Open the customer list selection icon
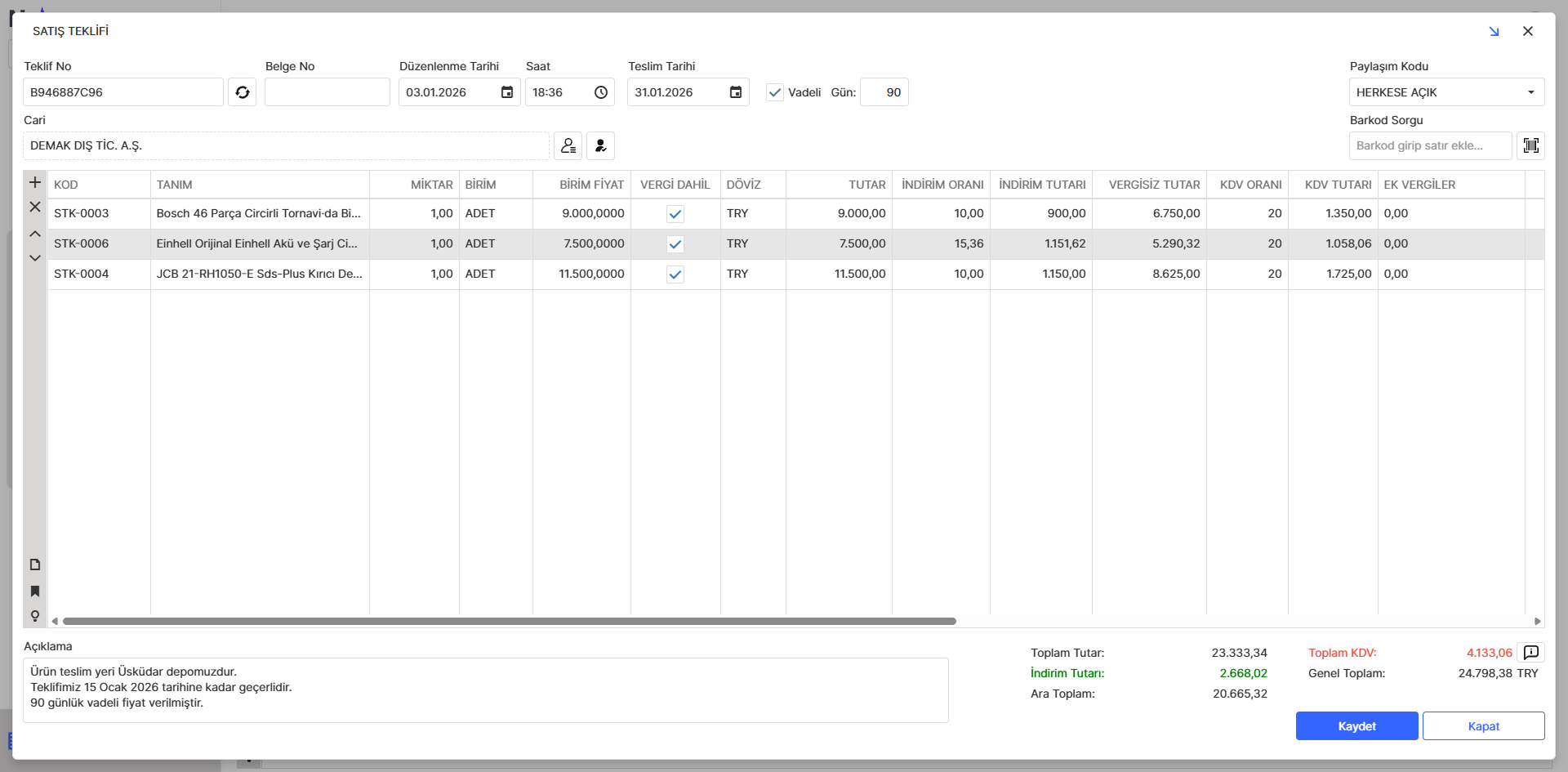The width and height of the screenshot is (1568, 772). click(x=568, y=145)
